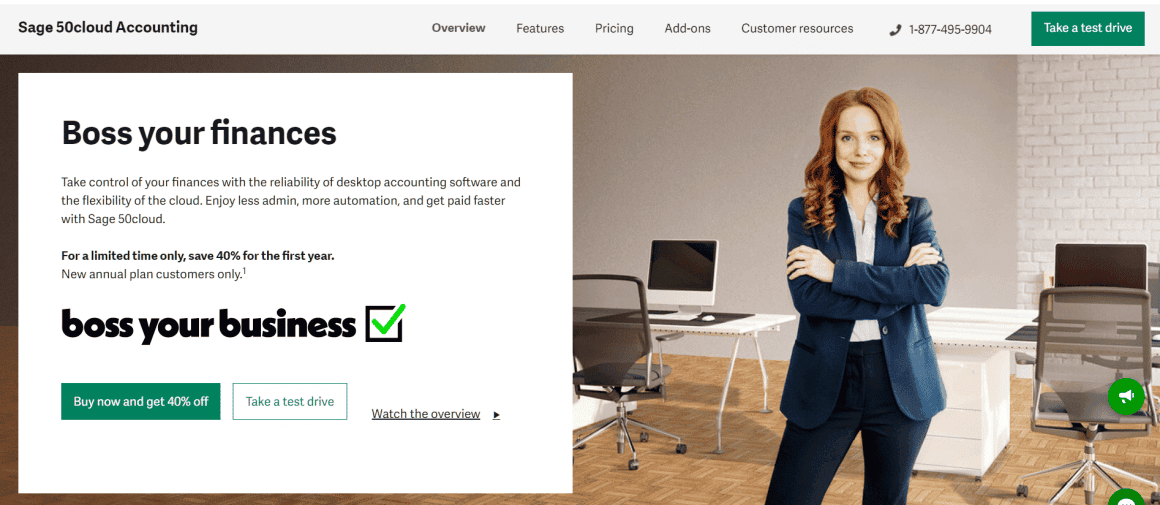Click the header Take a test drive button
The image size is (1160, 505).
pyautogui.click(x=1088, y=28)
